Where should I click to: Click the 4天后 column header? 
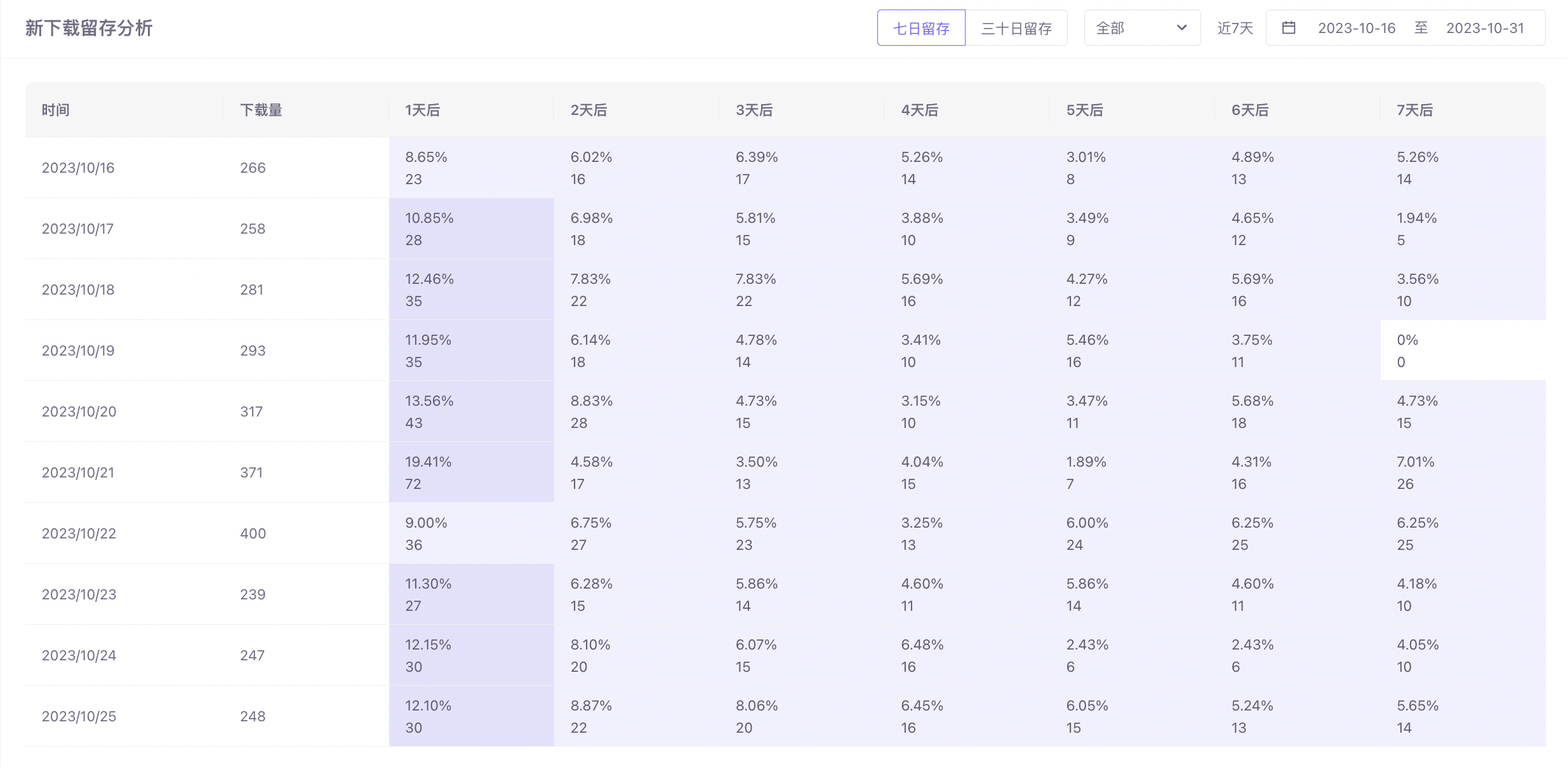pyautogui.click(x=919, y=110)
